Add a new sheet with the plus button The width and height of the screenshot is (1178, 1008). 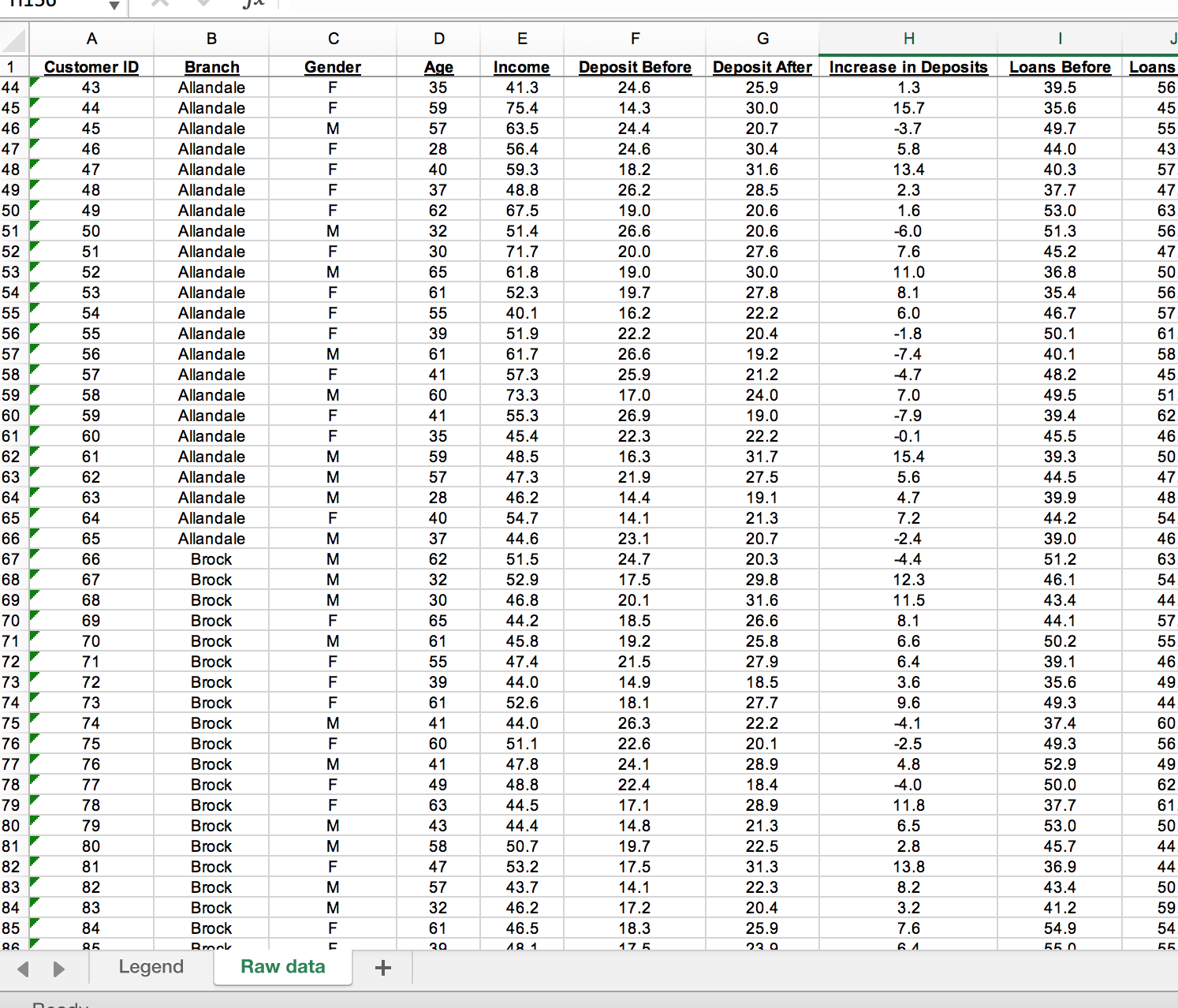383,968
